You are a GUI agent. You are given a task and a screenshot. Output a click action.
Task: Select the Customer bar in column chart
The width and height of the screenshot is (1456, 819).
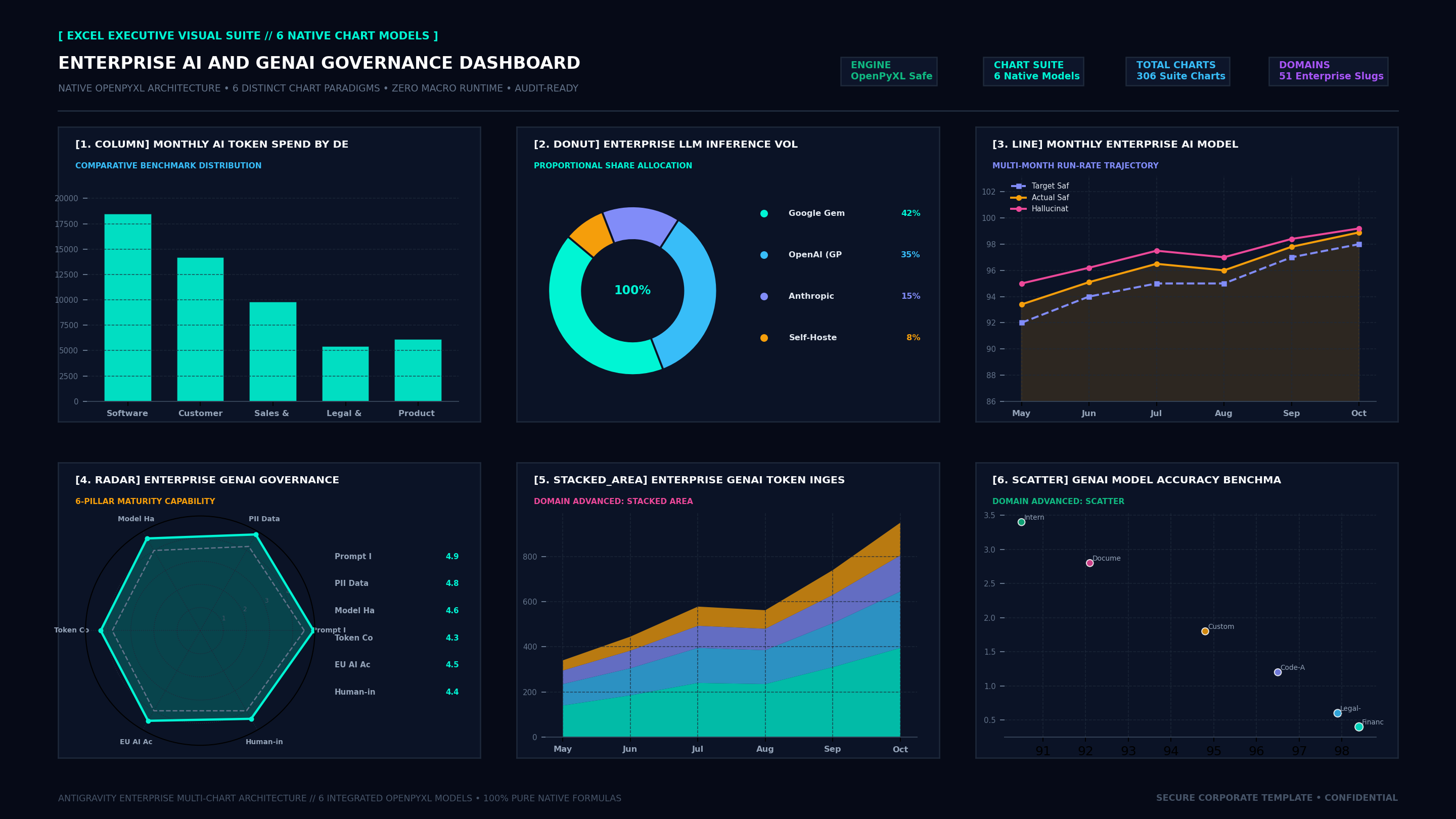point(200,330)
